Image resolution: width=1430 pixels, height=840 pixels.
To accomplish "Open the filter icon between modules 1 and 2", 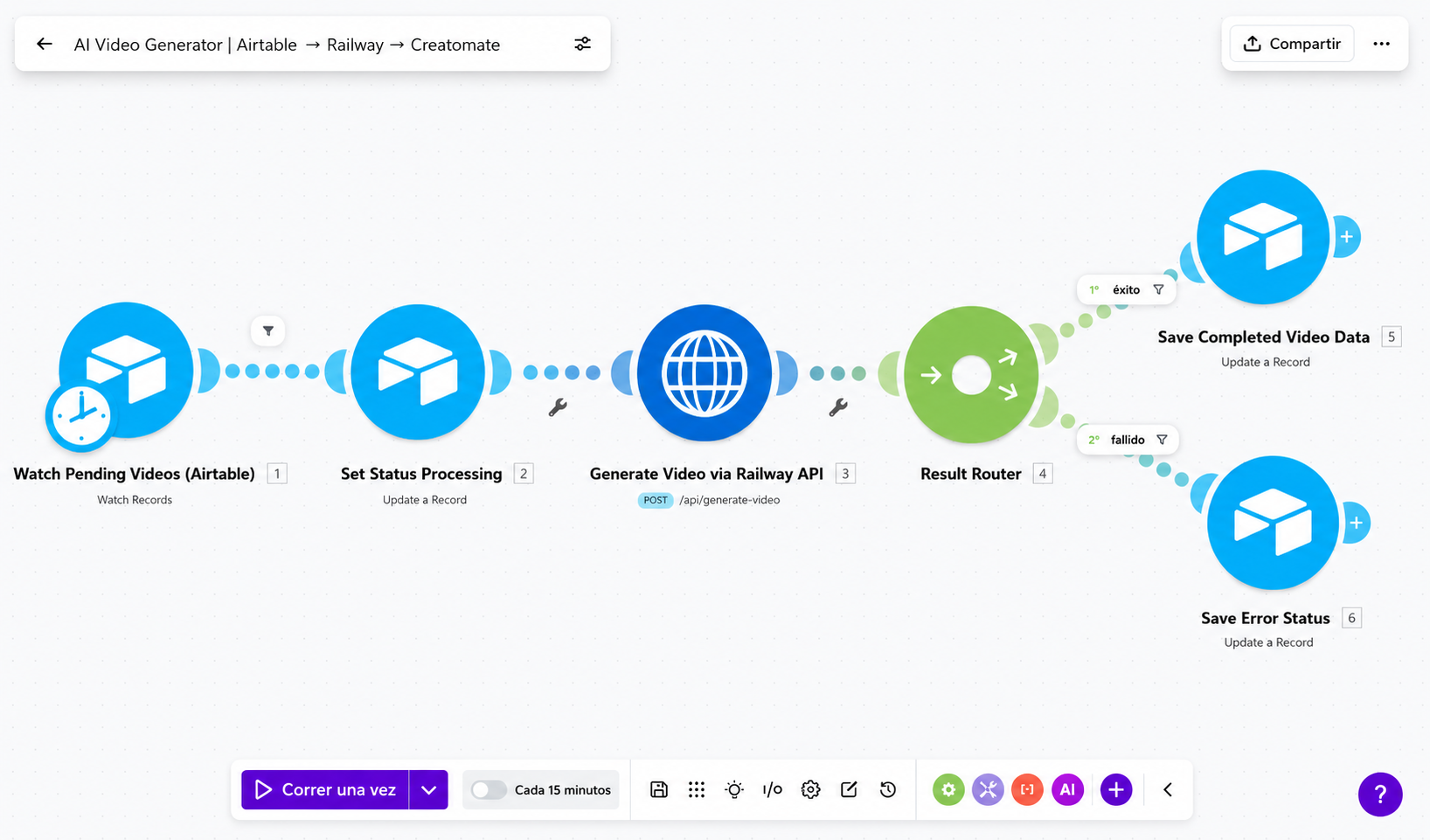I will pos(268,330).
